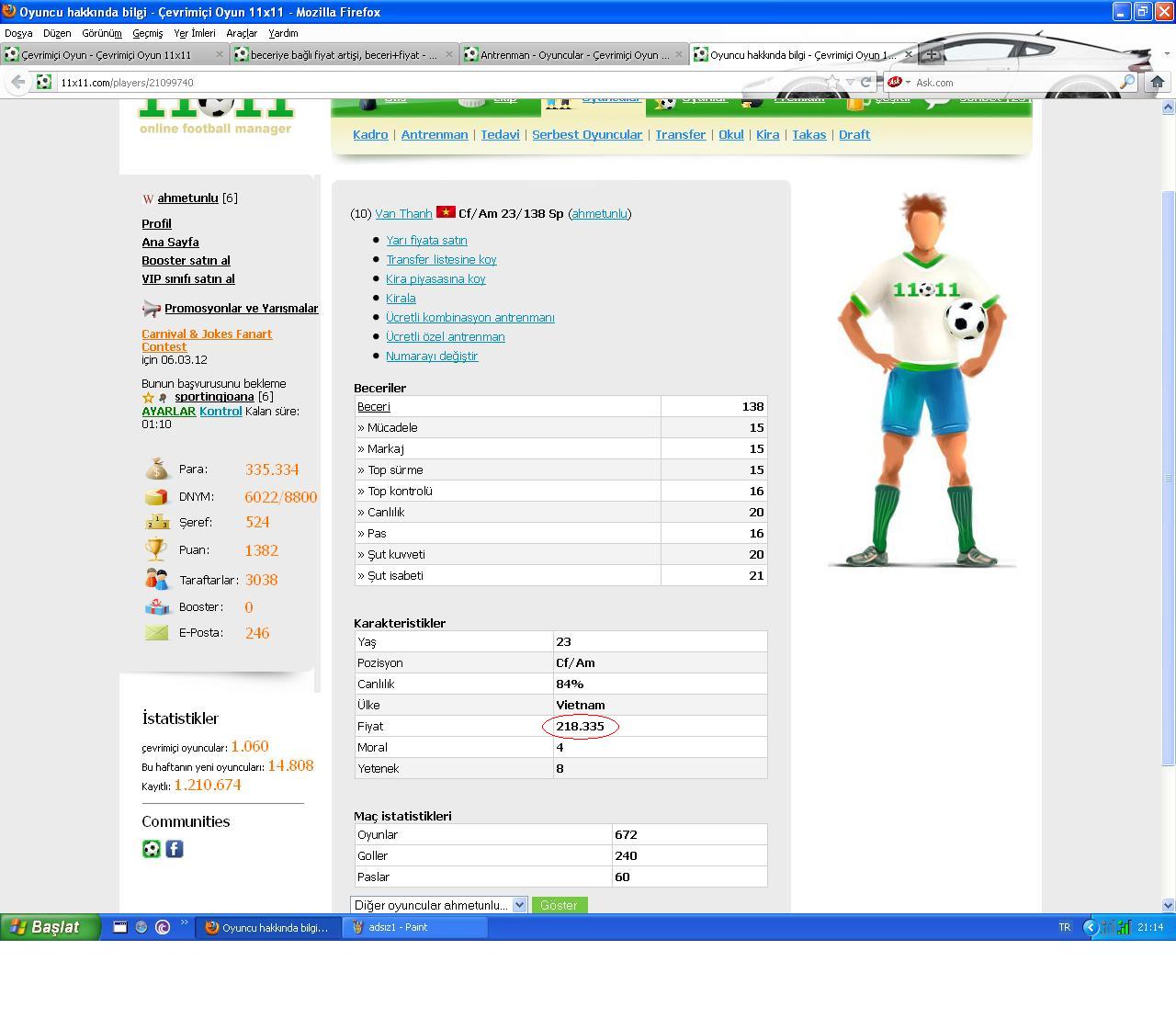Open the Yer İmleri menu

(x=194, y=33)
